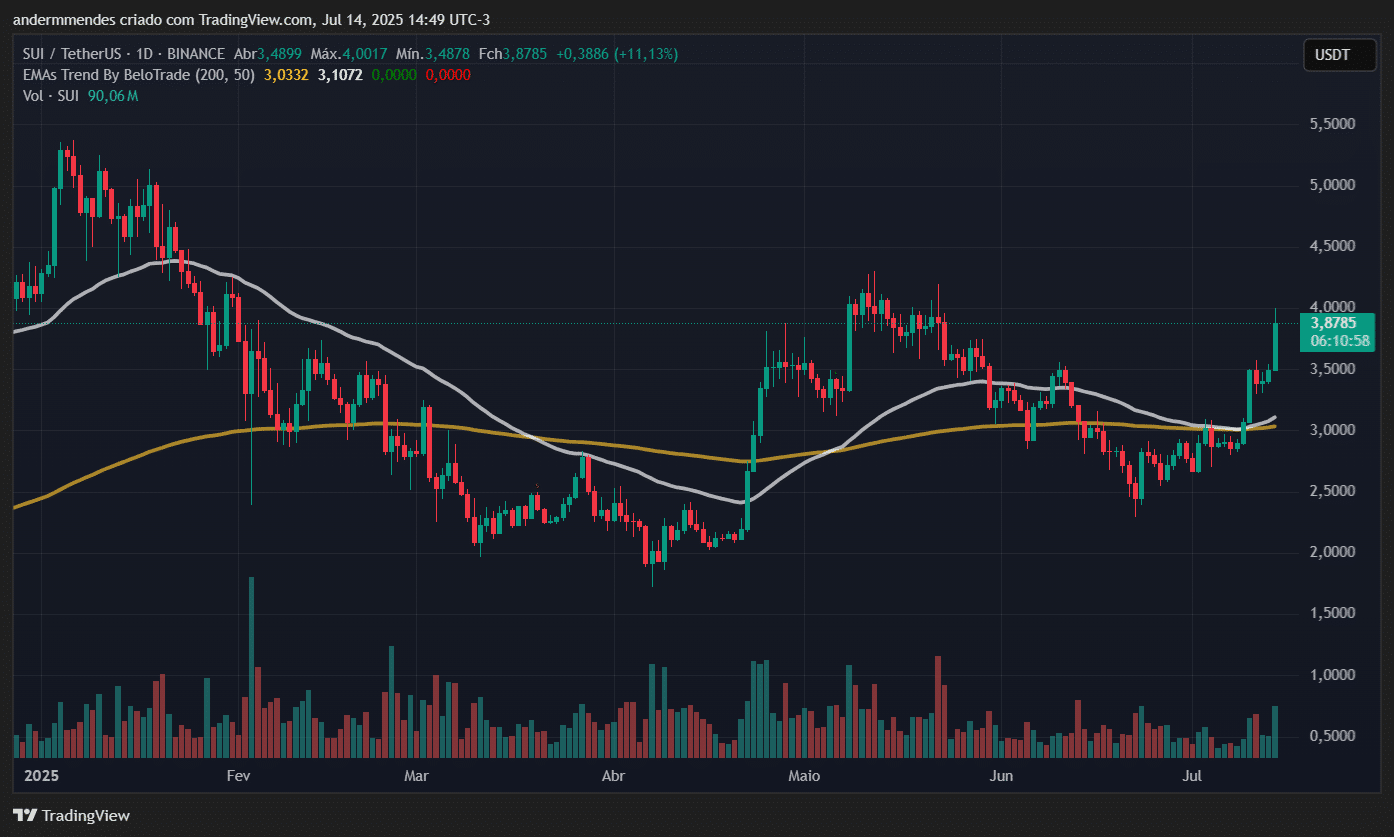Click the high value Máx.4,0017
The height and width of the screenshot is (837, 1394).
350,54
